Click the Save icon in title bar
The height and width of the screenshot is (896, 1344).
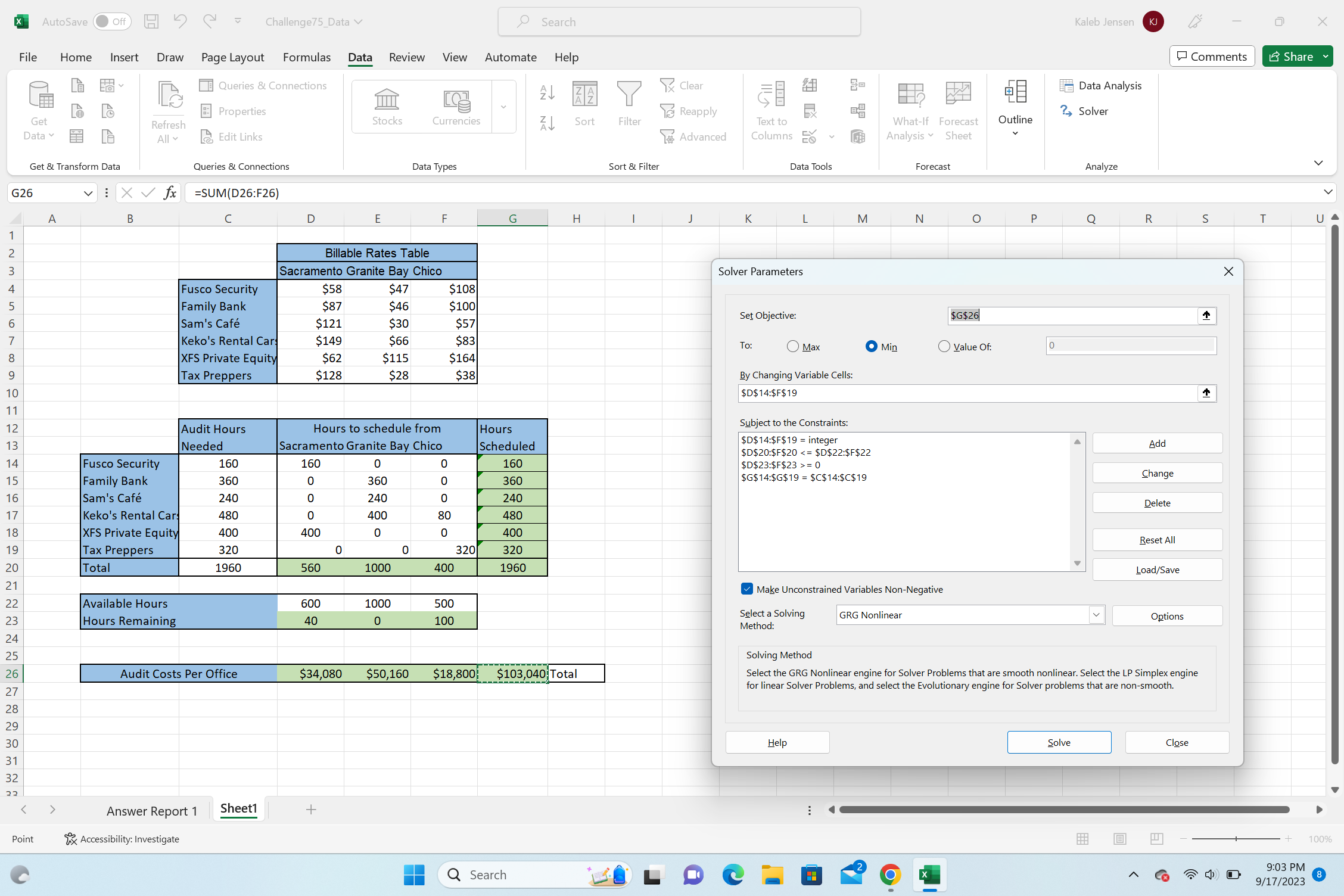click(151, 22)
